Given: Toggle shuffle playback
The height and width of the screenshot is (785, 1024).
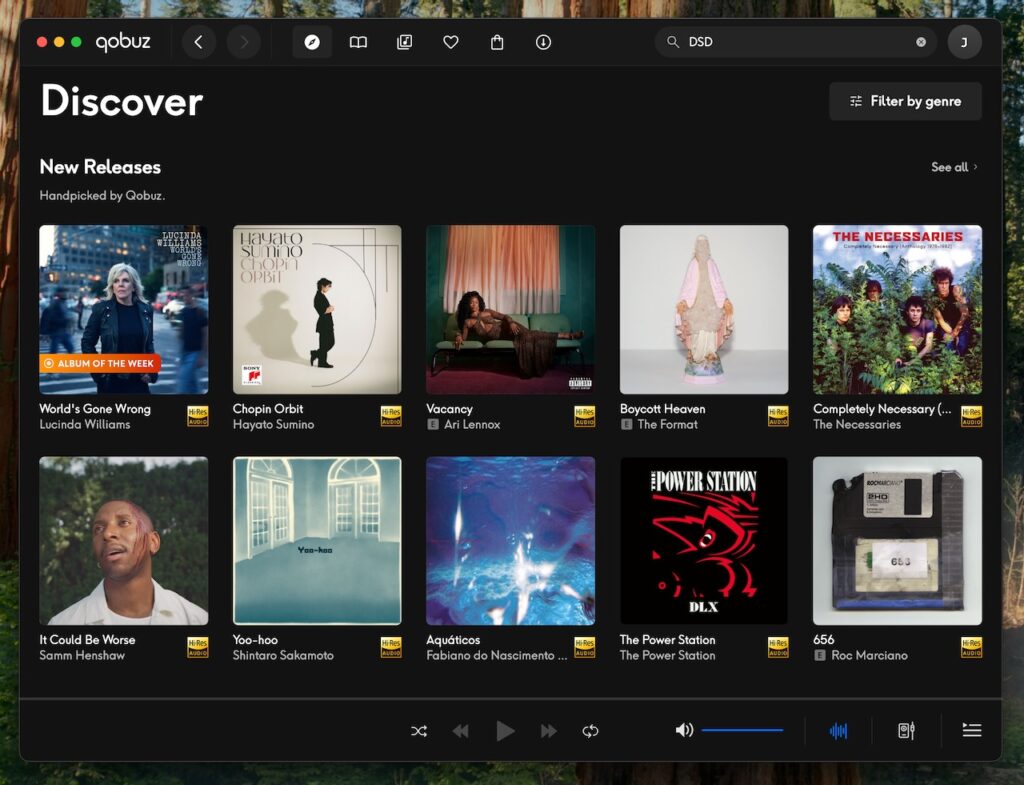Looking at the screenshot, I should [419, 730].
